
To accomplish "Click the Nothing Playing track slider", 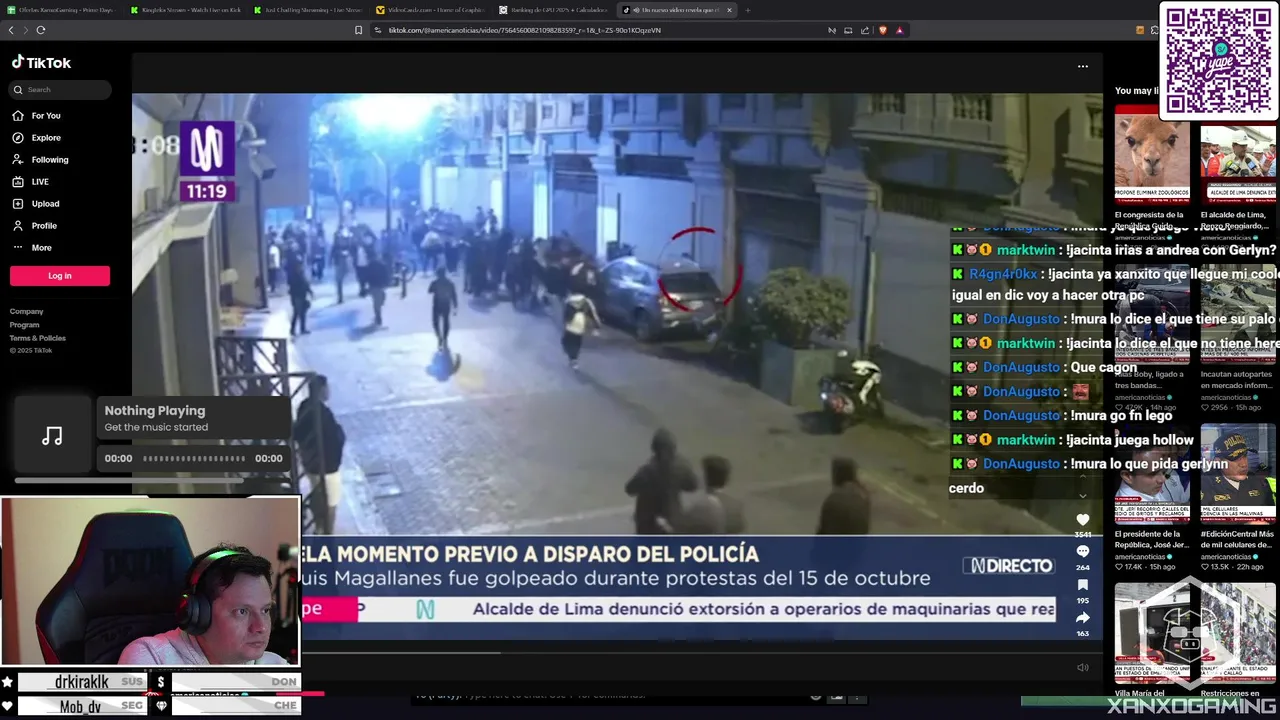I will (x=194, y=458).
